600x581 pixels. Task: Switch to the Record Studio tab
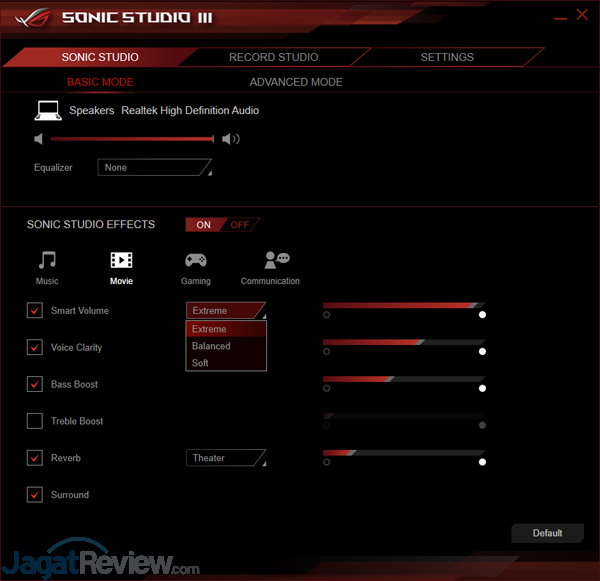pyautogui.click(x=274, y=57)
